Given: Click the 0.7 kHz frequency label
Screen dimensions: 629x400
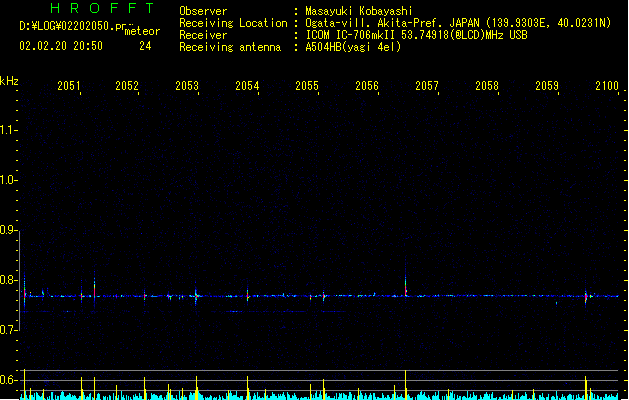Looking at the screenshot, I should click(8, 330).
